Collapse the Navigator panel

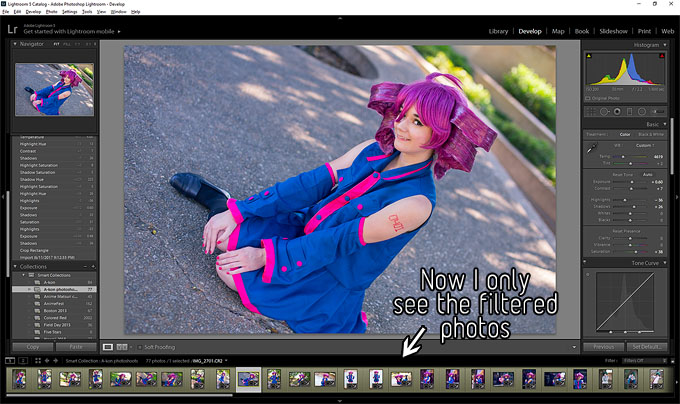click(x=17, y=44)
